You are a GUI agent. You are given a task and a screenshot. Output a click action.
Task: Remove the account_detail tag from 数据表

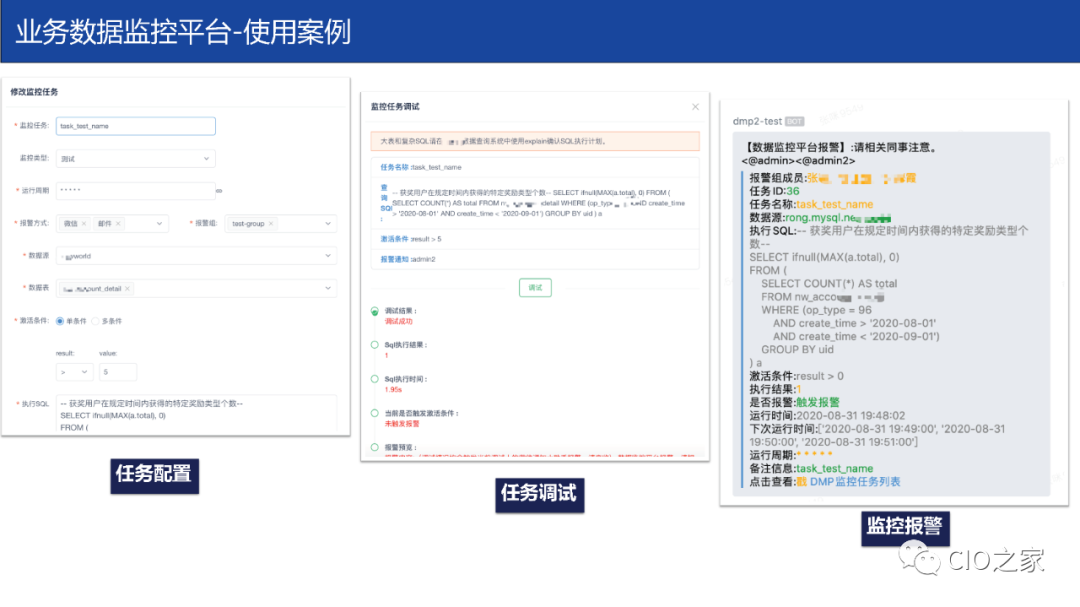click(127, 288)
